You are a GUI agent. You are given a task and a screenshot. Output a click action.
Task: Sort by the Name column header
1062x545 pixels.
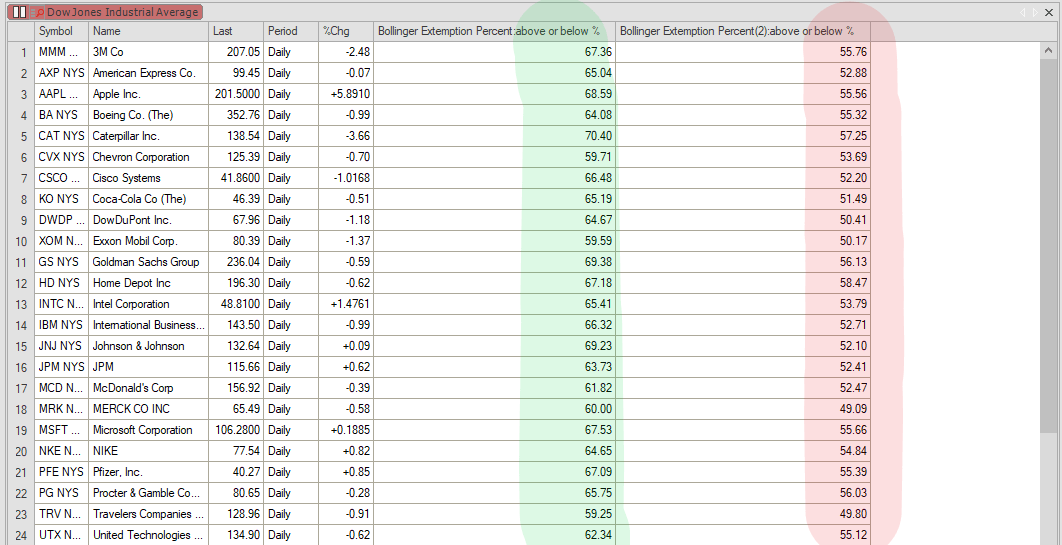tap(148, 30)
